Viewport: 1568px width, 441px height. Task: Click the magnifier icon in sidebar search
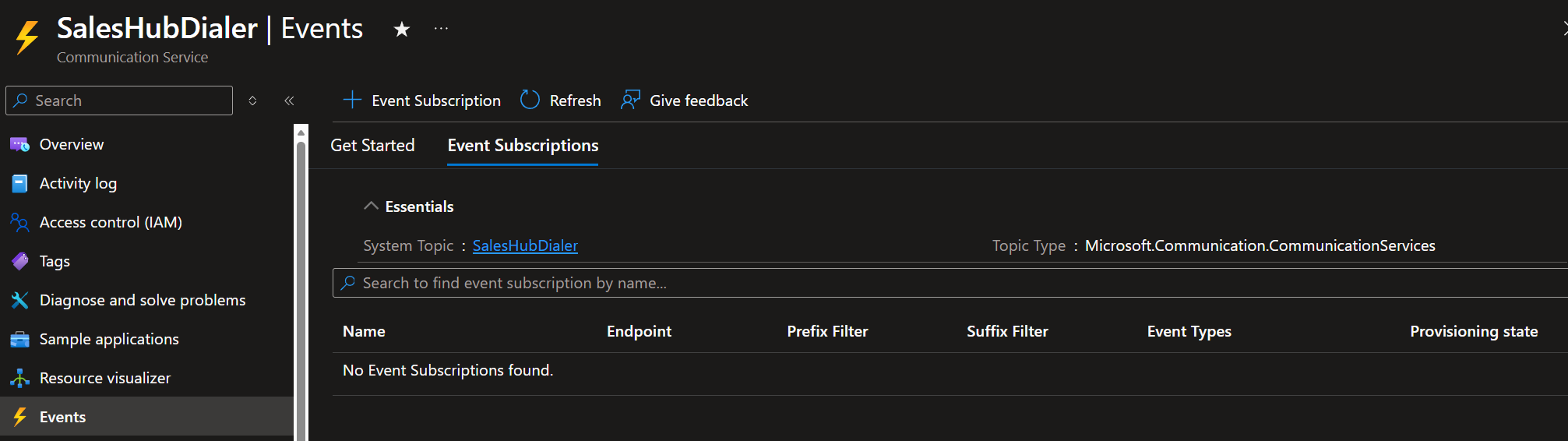click(21, 101)
